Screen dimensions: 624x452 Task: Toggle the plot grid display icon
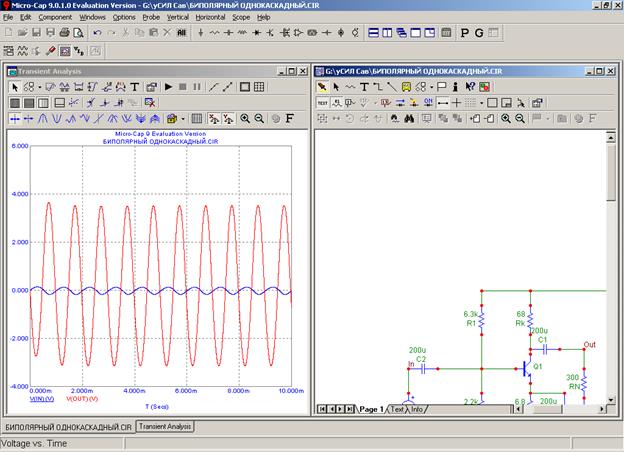[x=259, y=87]
